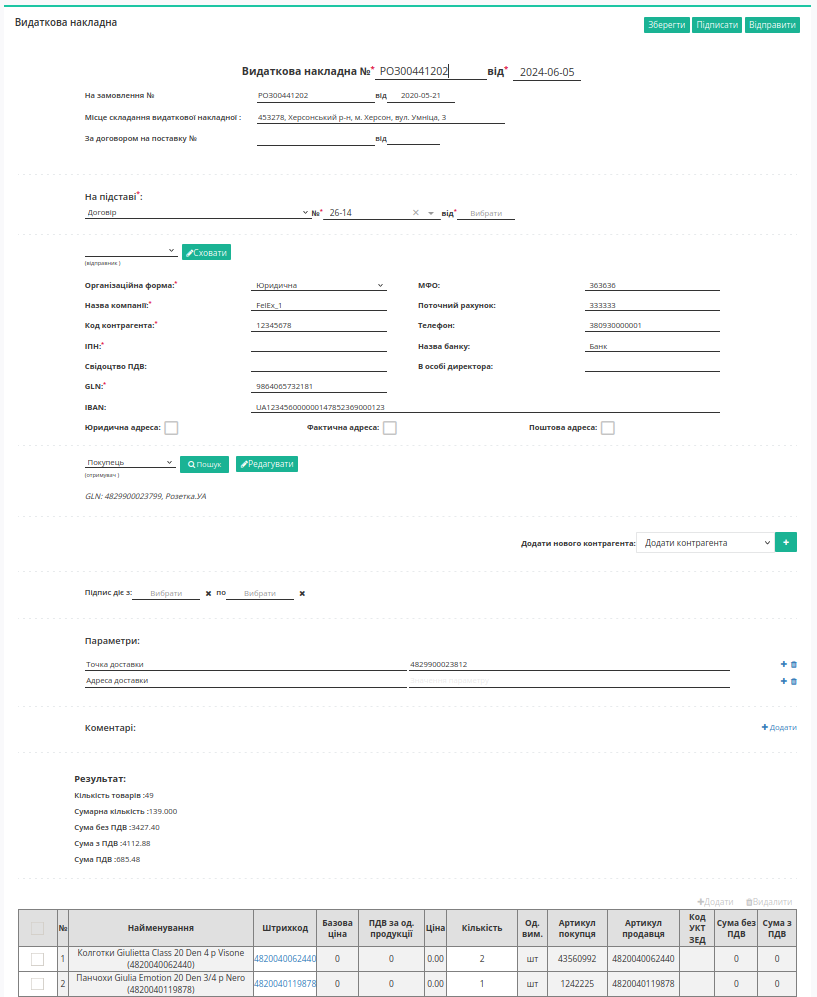Tick the Поштова адреса checkbox

point(608,428)
